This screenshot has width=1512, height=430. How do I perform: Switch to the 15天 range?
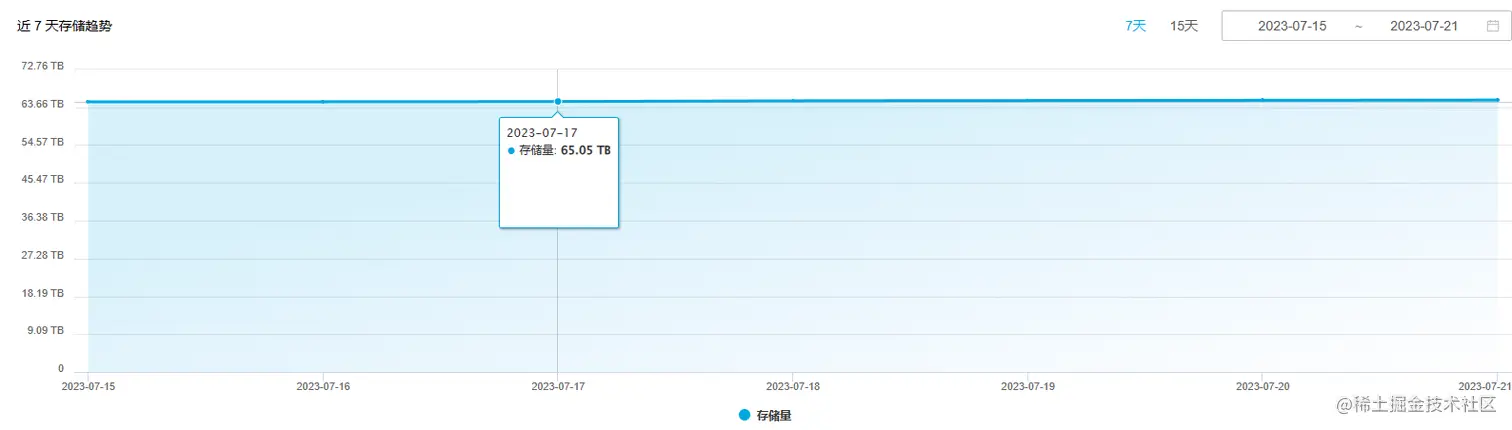tap(1184, 26)
